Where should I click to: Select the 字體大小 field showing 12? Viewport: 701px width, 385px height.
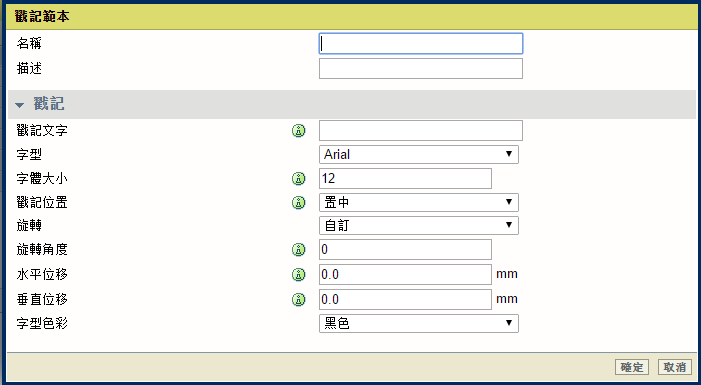(405, 178)
